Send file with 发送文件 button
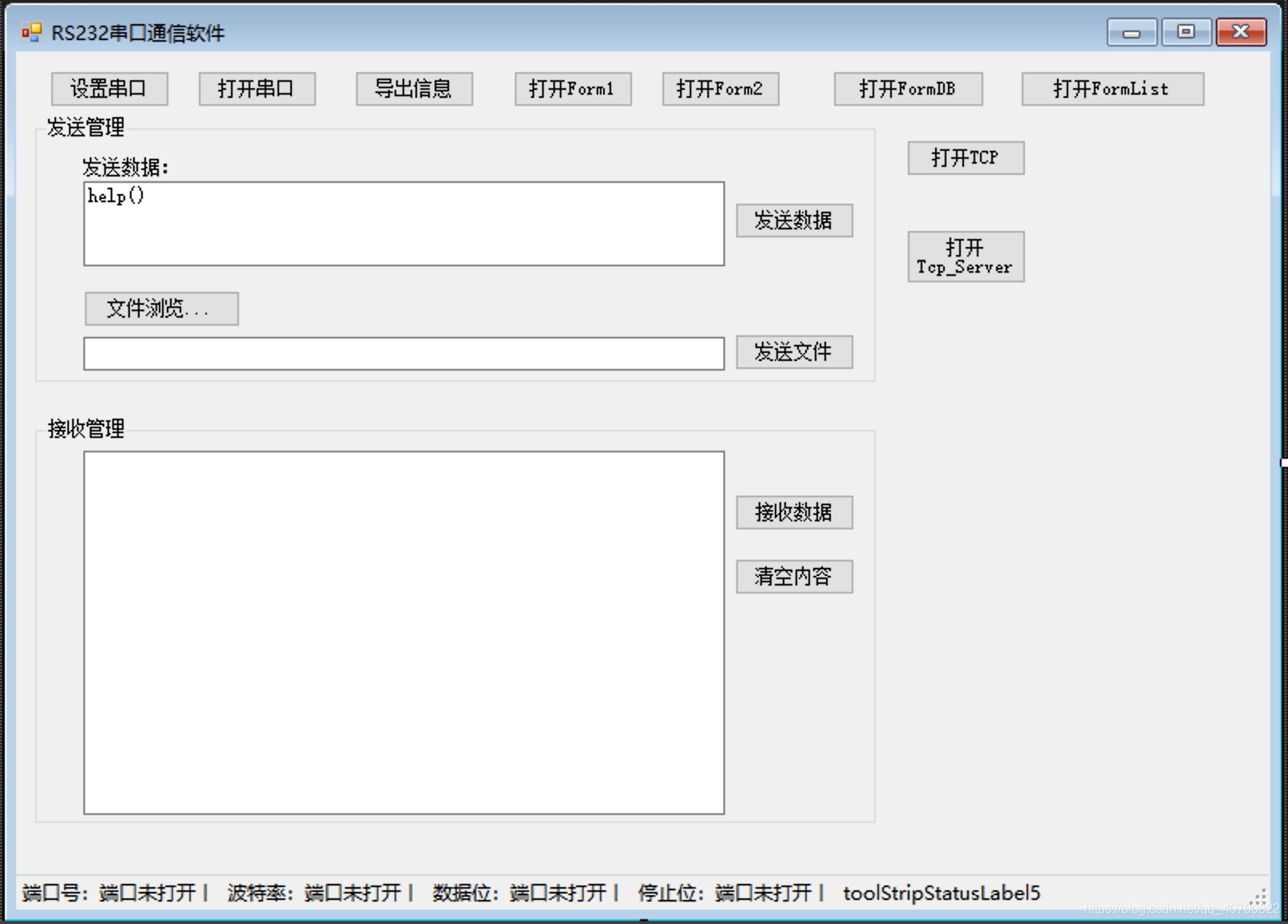Screen dimensions: 1288x924 (x=794, y=352)
